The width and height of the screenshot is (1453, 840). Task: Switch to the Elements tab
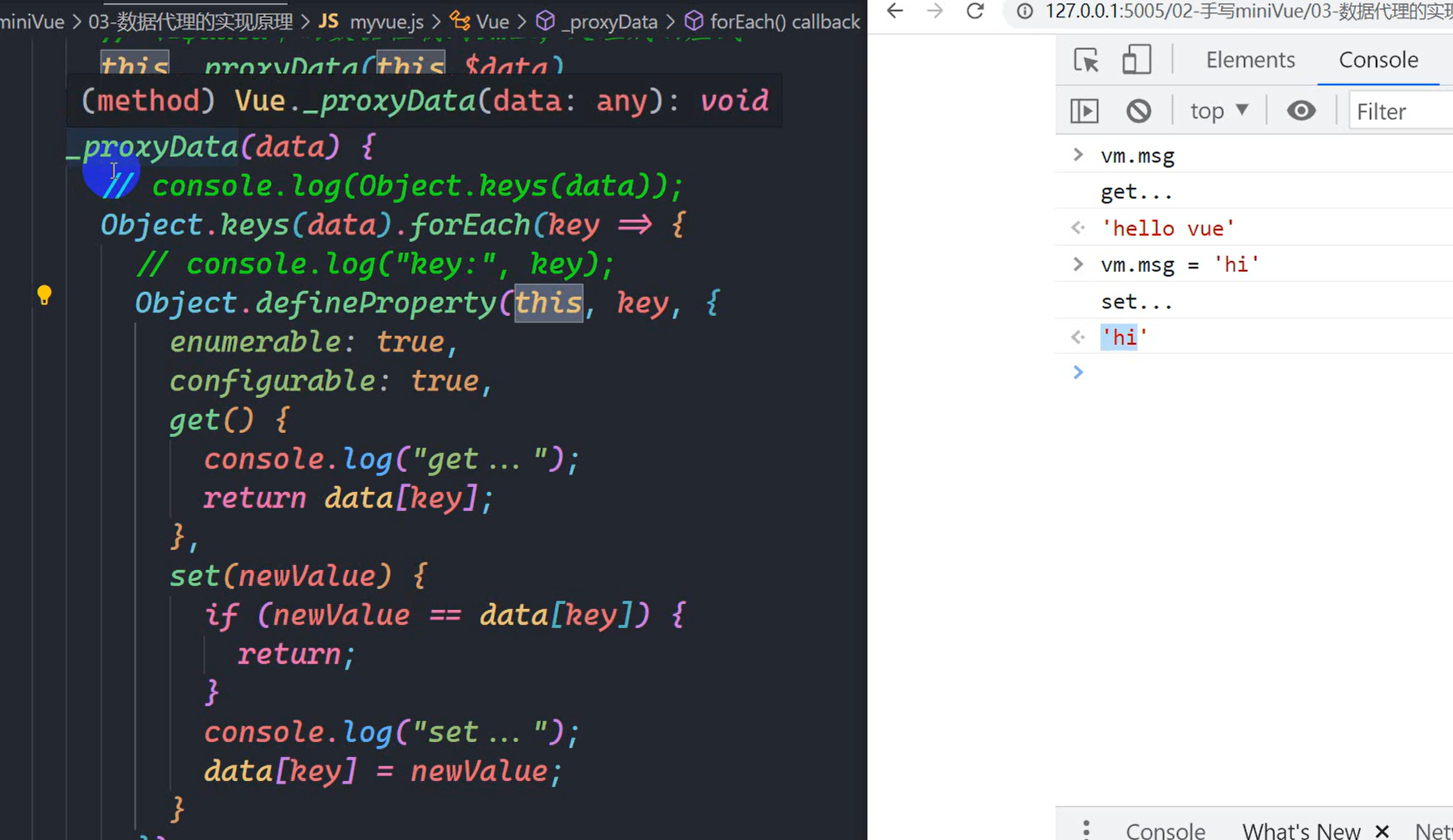(x=1250, y=60)
